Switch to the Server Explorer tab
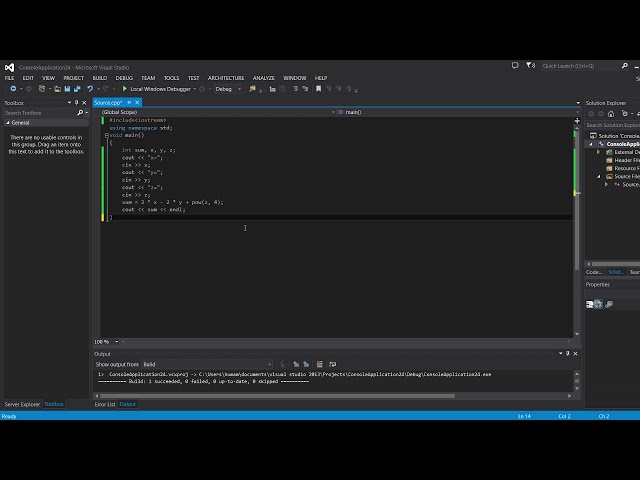640x480 pixels. pos(22,404)
